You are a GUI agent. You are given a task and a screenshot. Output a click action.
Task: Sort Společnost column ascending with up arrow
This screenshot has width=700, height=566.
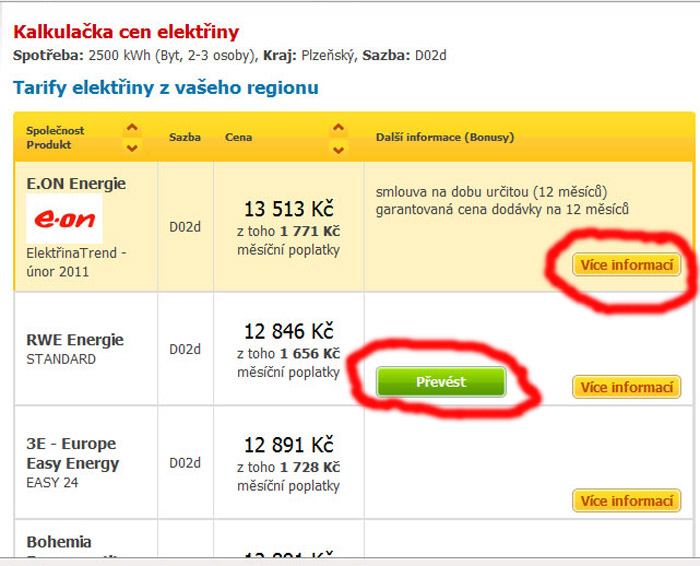point(132,129)
